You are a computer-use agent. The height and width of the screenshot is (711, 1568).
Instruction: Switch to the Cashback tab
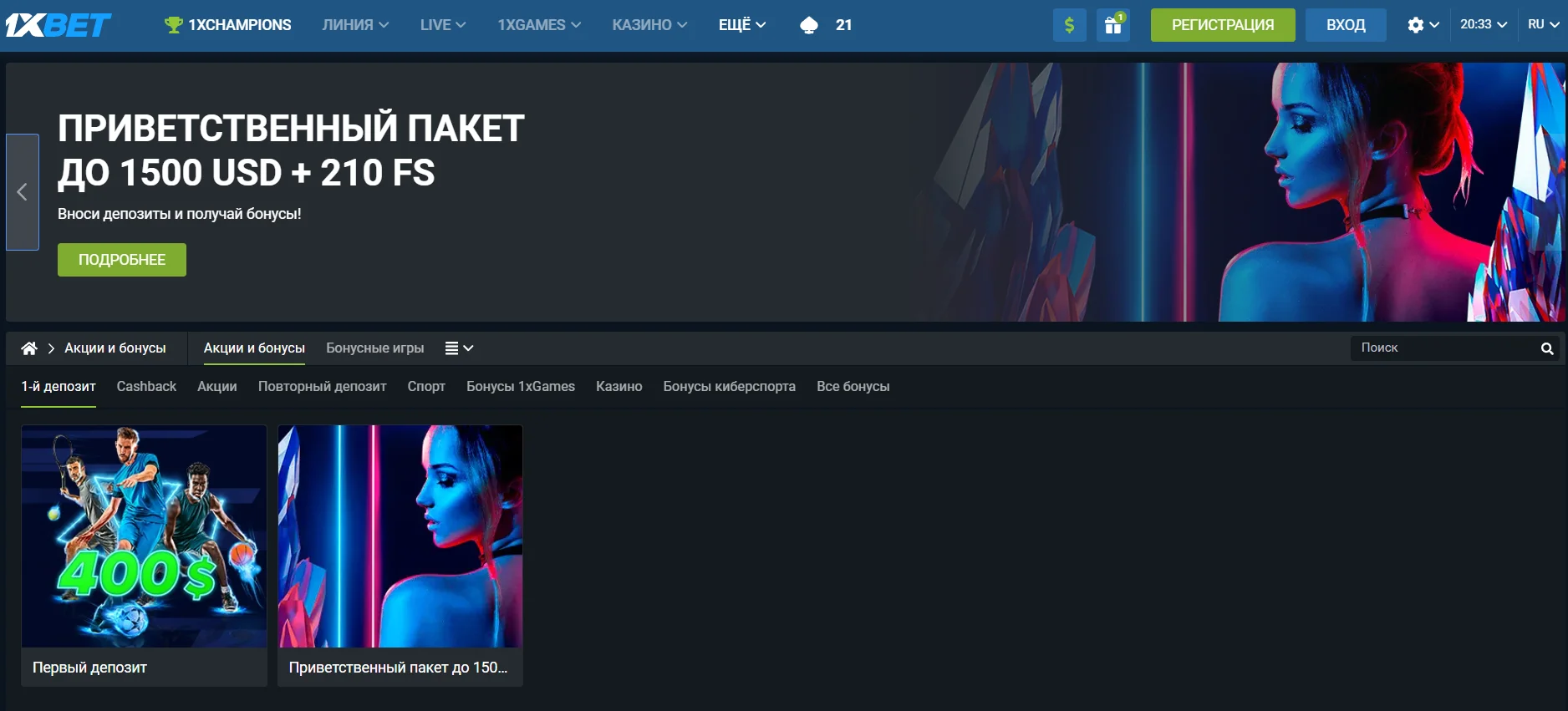pyautogui.click(x=146, y=387)
